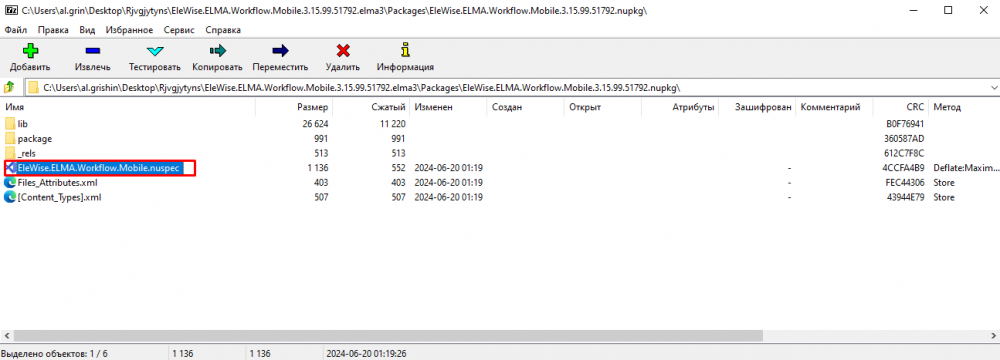1000x360 pixels.
Task: Click the lib size value 26 624
Action: coord(316,124)
